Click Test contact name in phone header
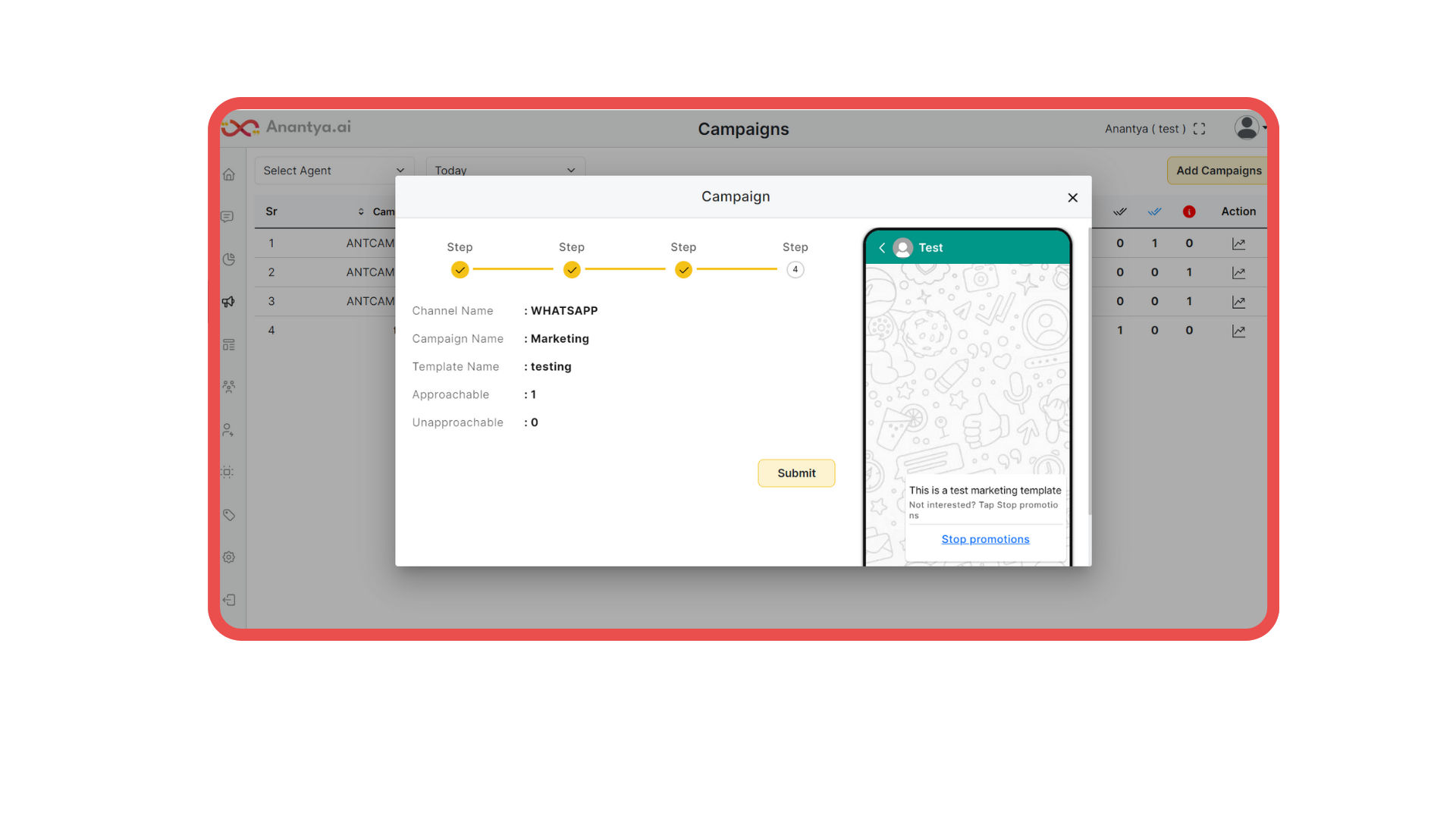This screenshot has height=819, width=1456. tap(930, 248)
